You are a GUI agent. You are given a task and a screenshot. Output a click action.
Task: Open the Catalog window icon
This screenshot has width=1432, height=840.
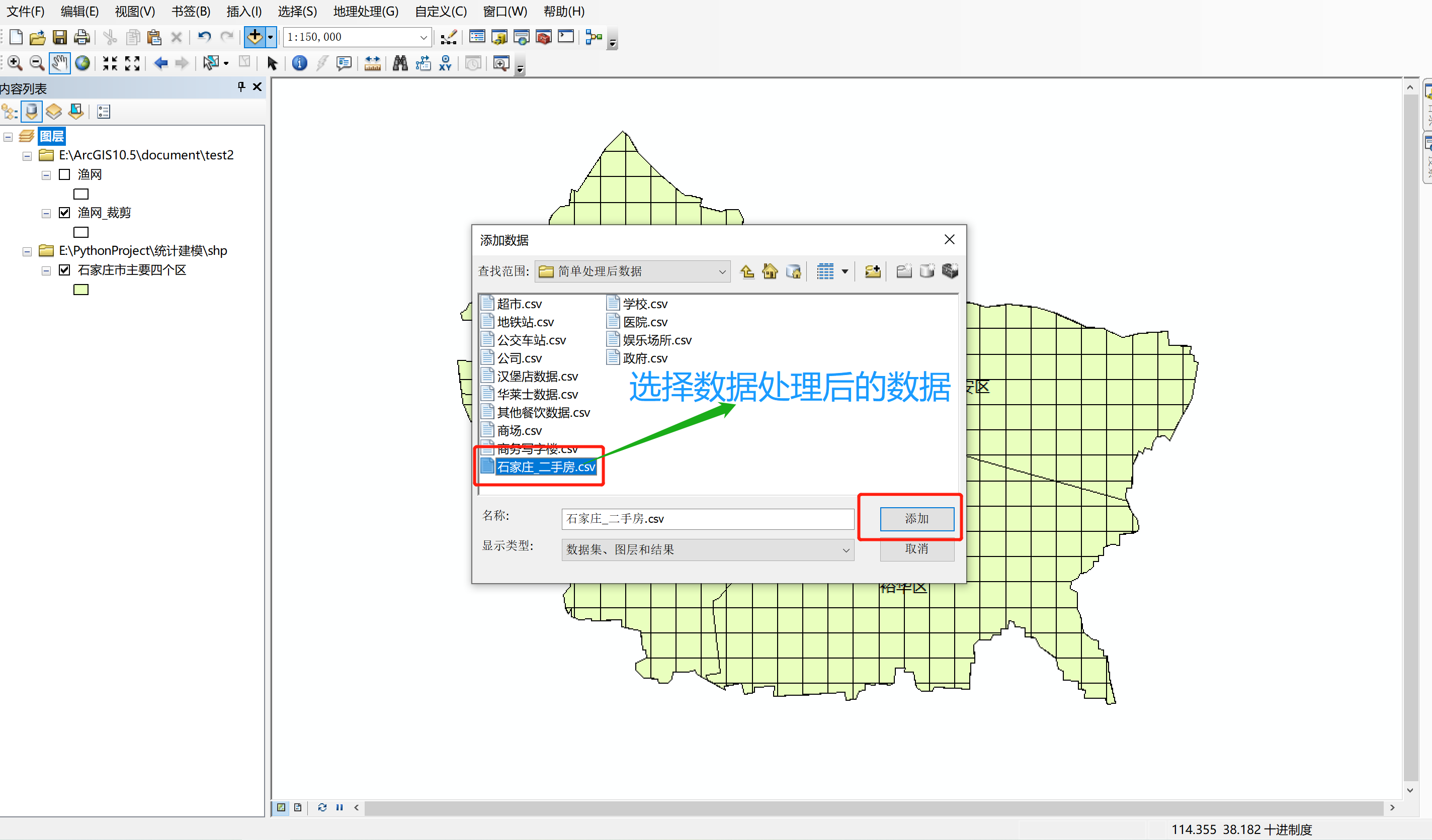pos(499,38)
